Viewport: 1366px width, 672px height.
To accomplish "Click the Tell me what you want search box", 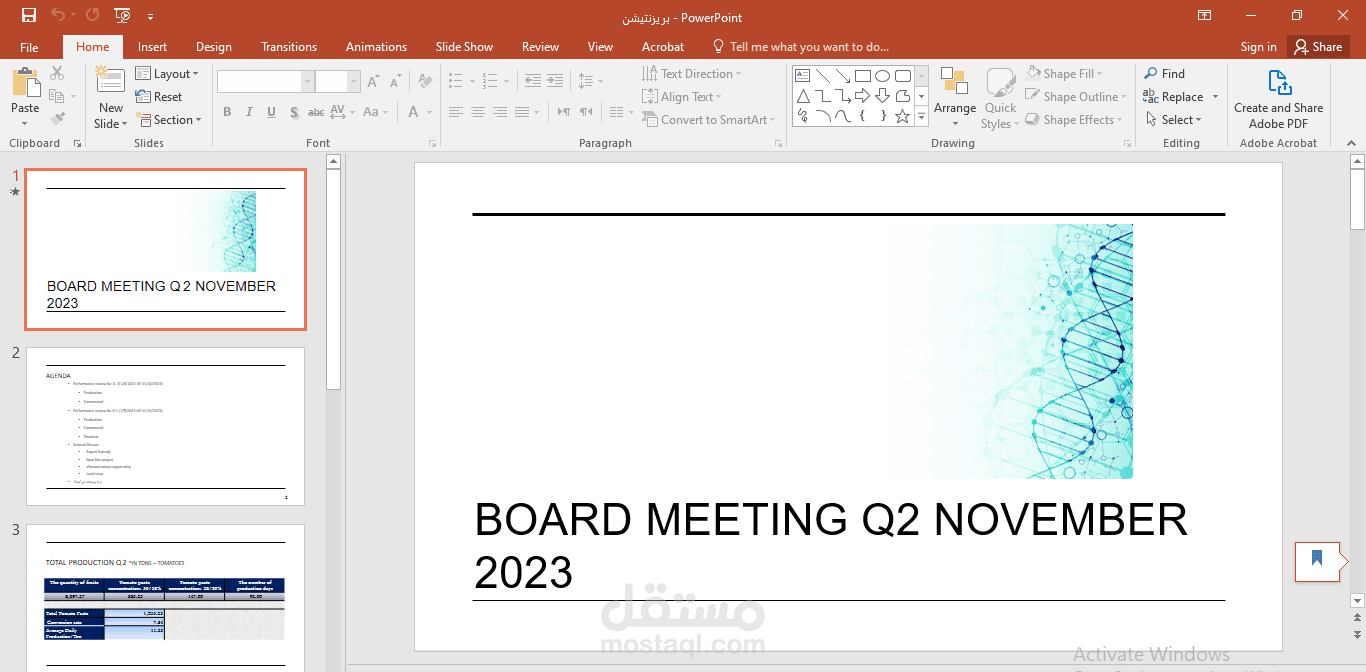I will (x=800, y=47).
